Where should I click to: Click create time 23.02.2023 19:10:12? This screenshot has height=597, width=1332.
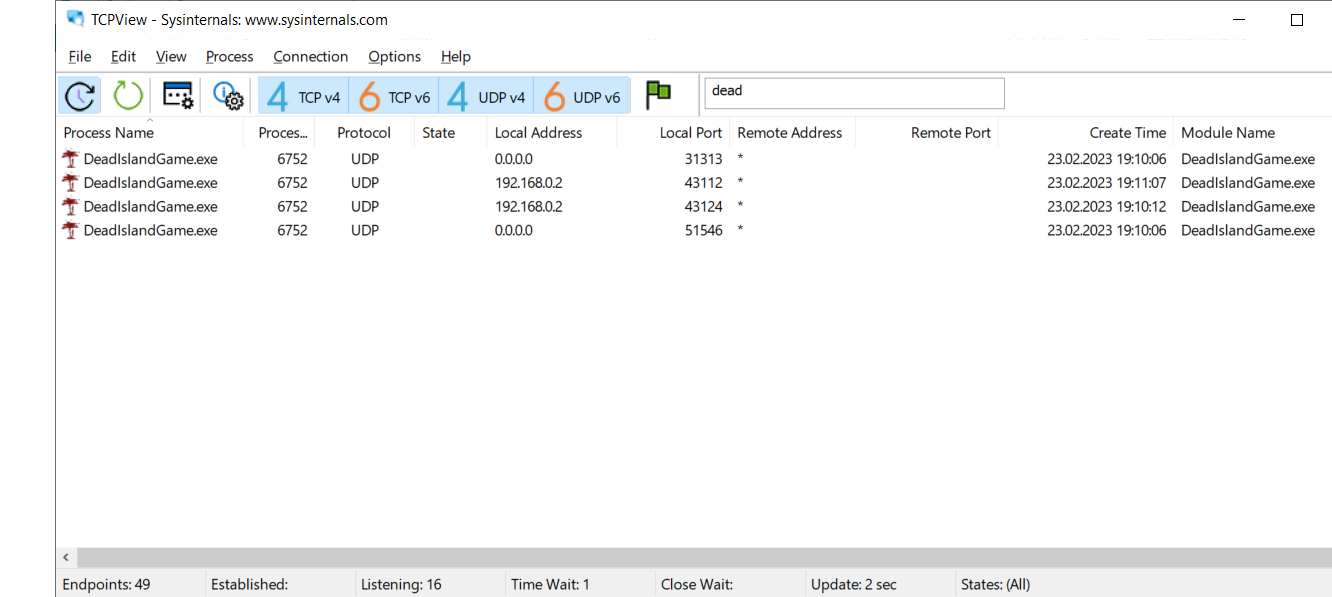coord(1107,207)
